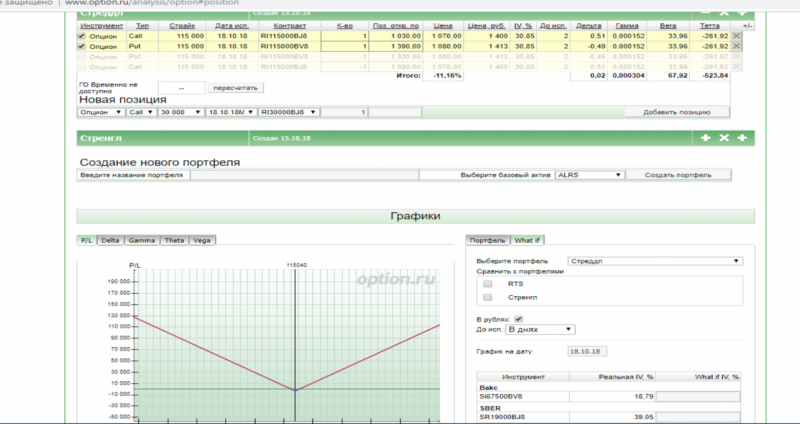Switch to the Delta chart tab

110,240
